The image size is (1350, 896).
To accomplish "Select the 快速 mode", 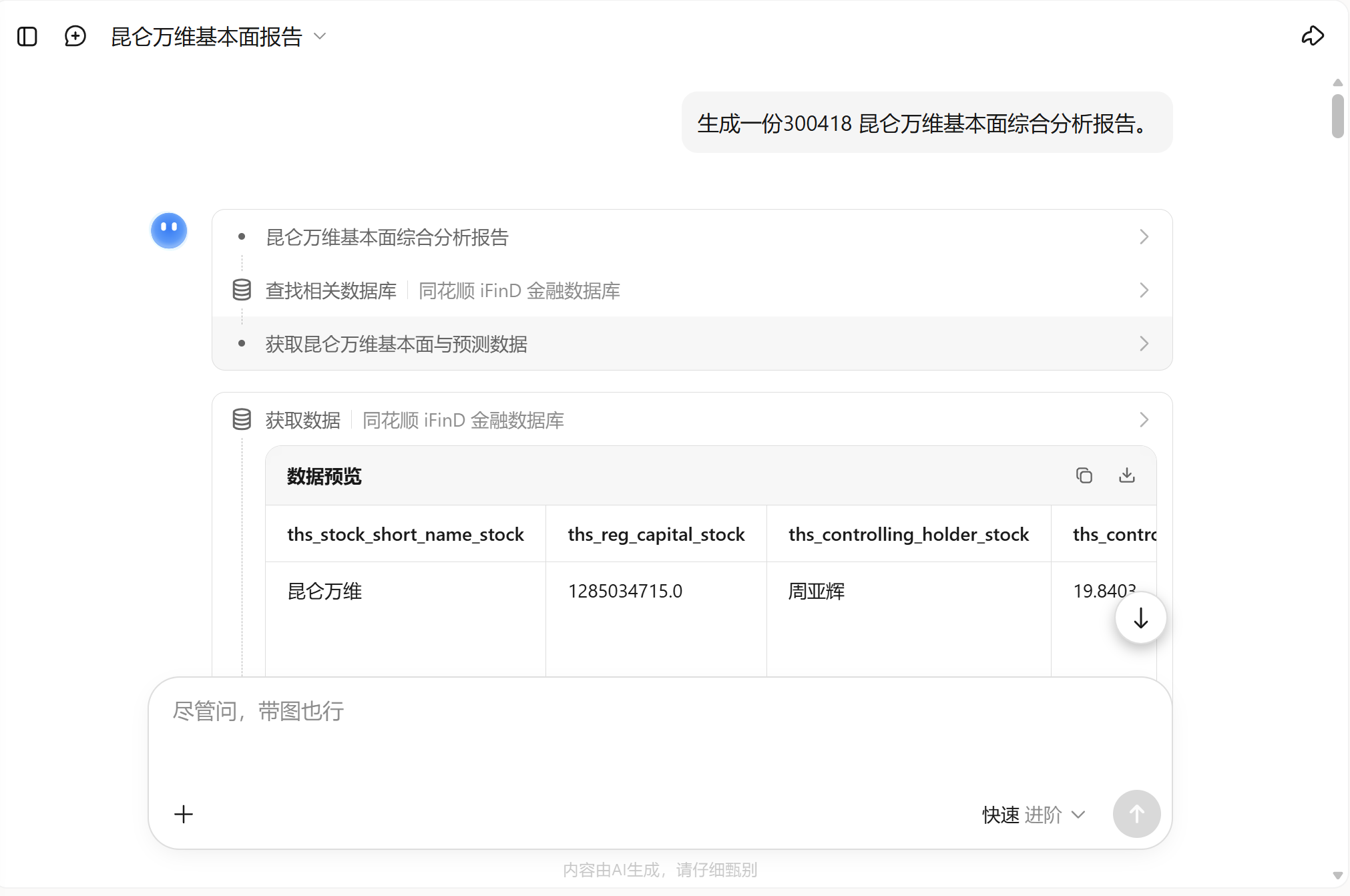I will pos(1001,815).
